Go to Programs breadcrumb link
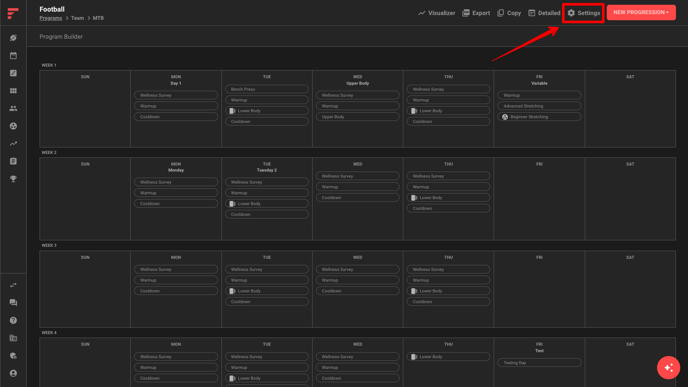The image size is (688, 387). (50, 18)
